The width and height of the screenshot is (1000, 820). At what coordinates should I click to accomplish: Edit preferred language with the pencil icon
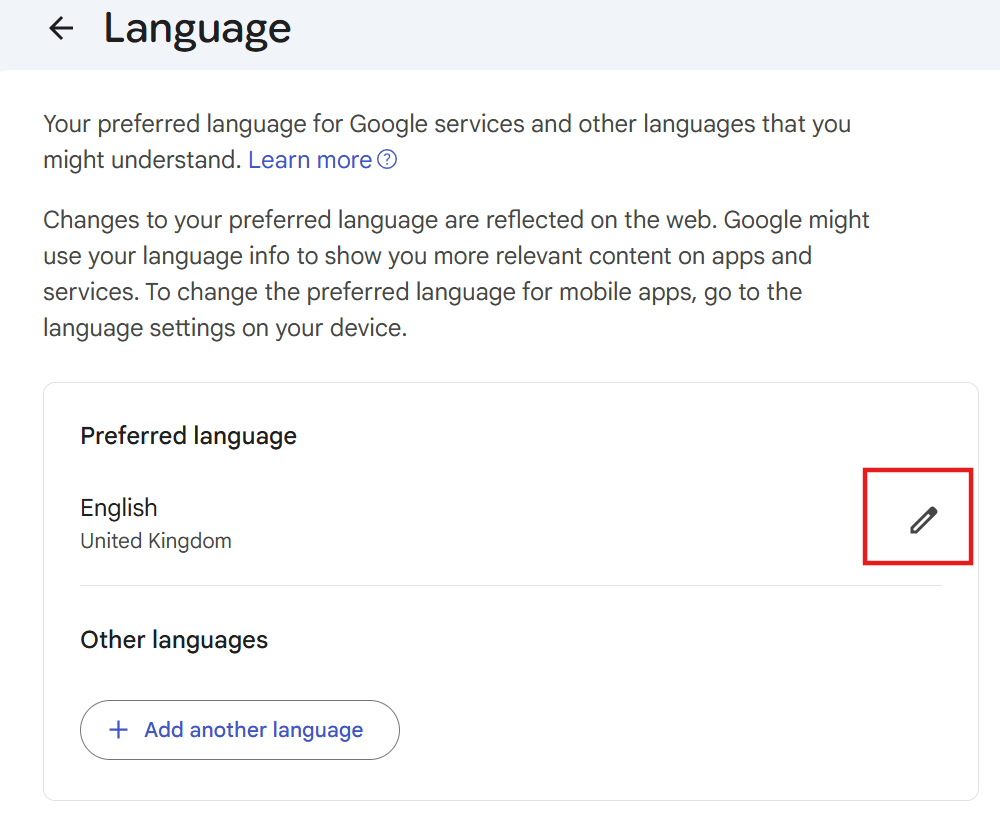pos(923,519)
